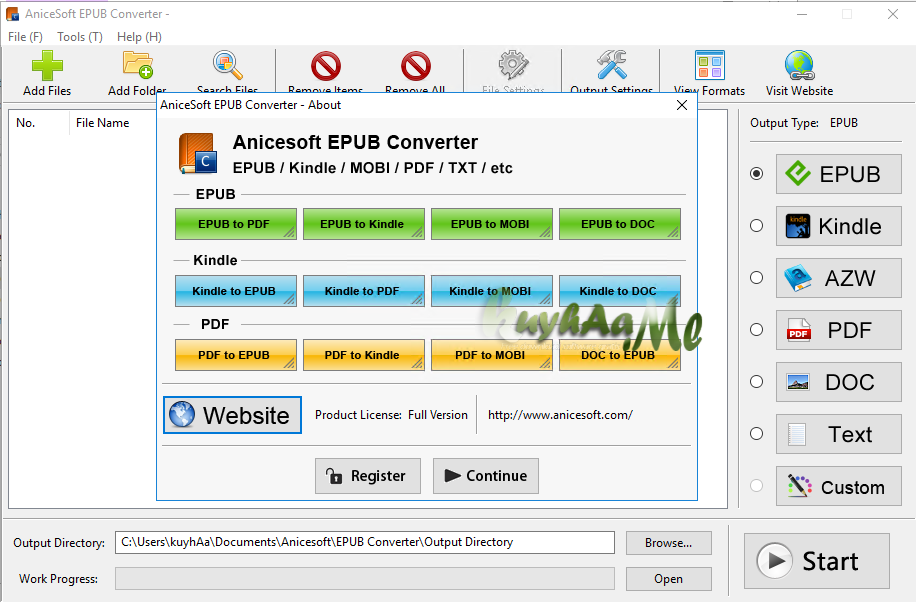The height and width of the screenshot is (602, 916).
Task: Select the PDF radio button
Action: (757, 330)
